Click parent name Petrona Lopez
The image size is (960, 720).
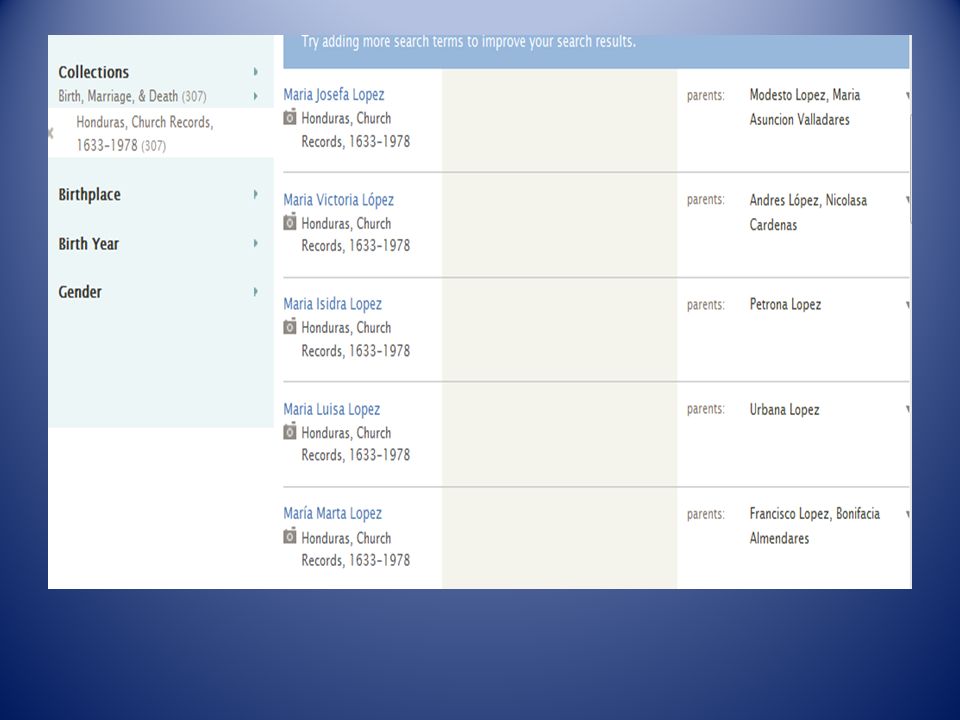tap(786, 304)
